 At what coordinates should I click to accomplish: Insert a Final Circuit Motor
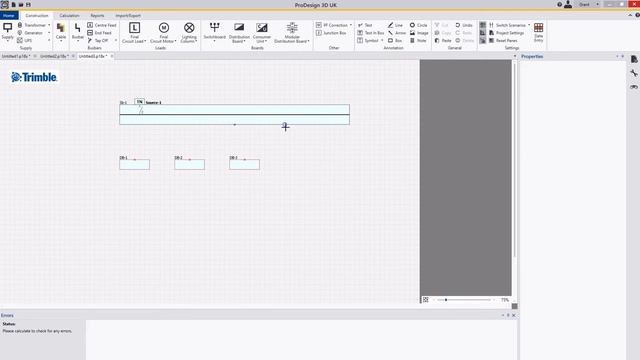163,33
